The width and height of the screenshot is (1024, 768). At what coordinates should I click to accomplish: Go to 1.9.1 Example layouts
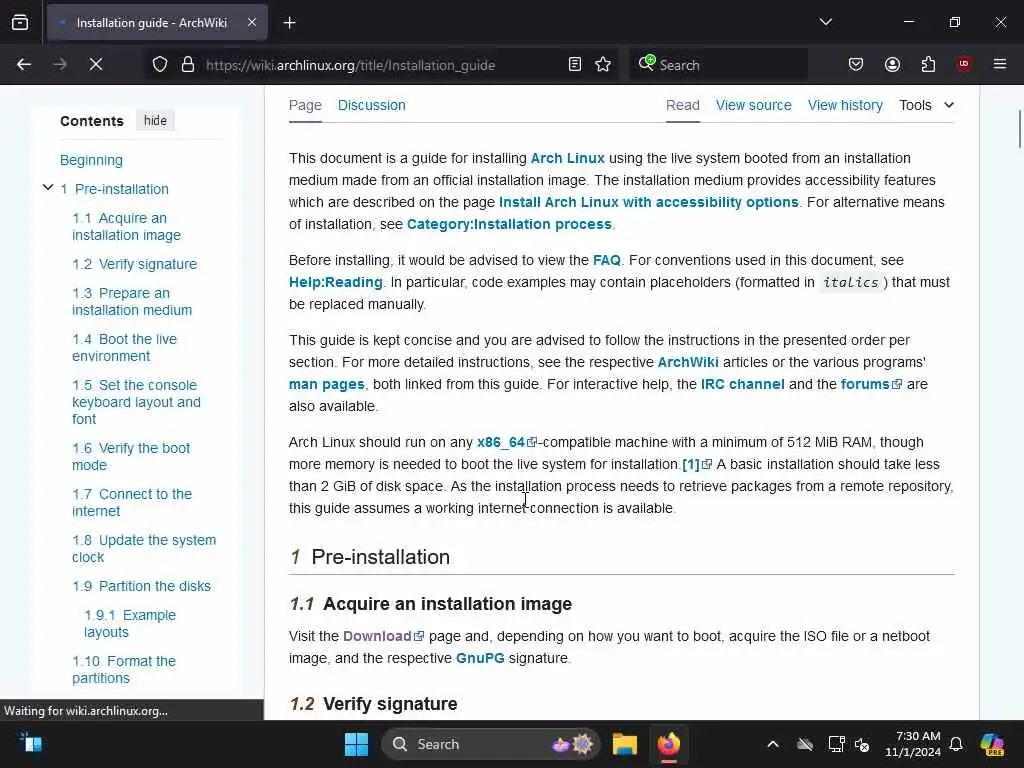(130, 624)
